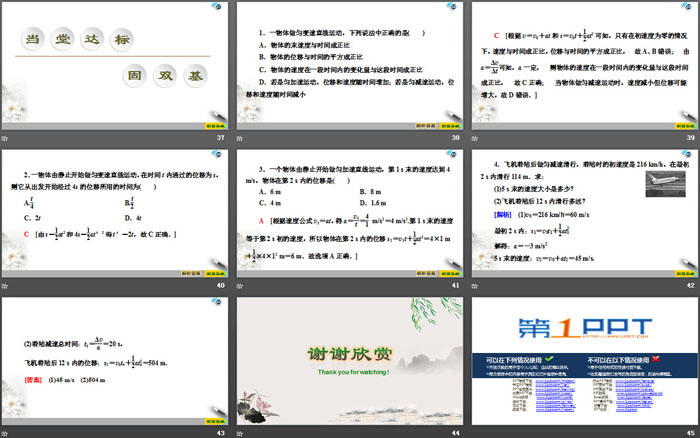Click the blue 解析 label on slide 42
The width and height of the screenshot is (700, 438).
[503, 215]
